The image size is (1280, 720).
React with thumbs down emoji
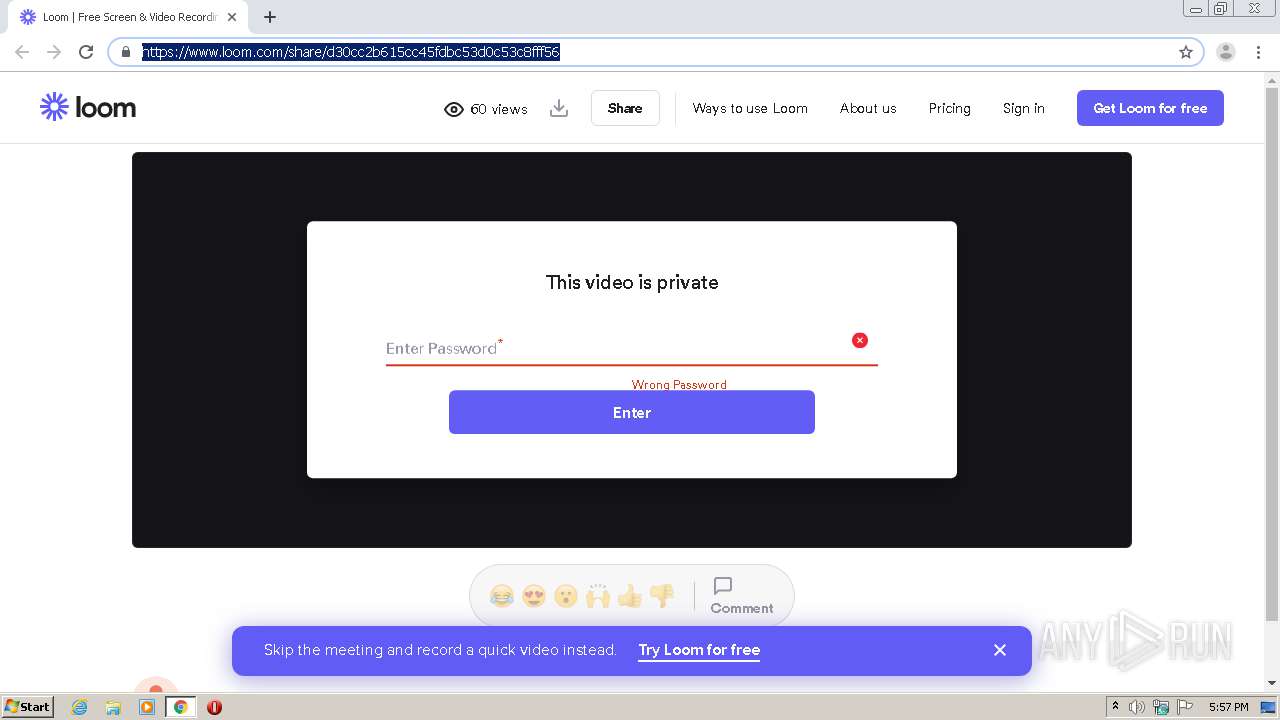click(x=662, y=597)
